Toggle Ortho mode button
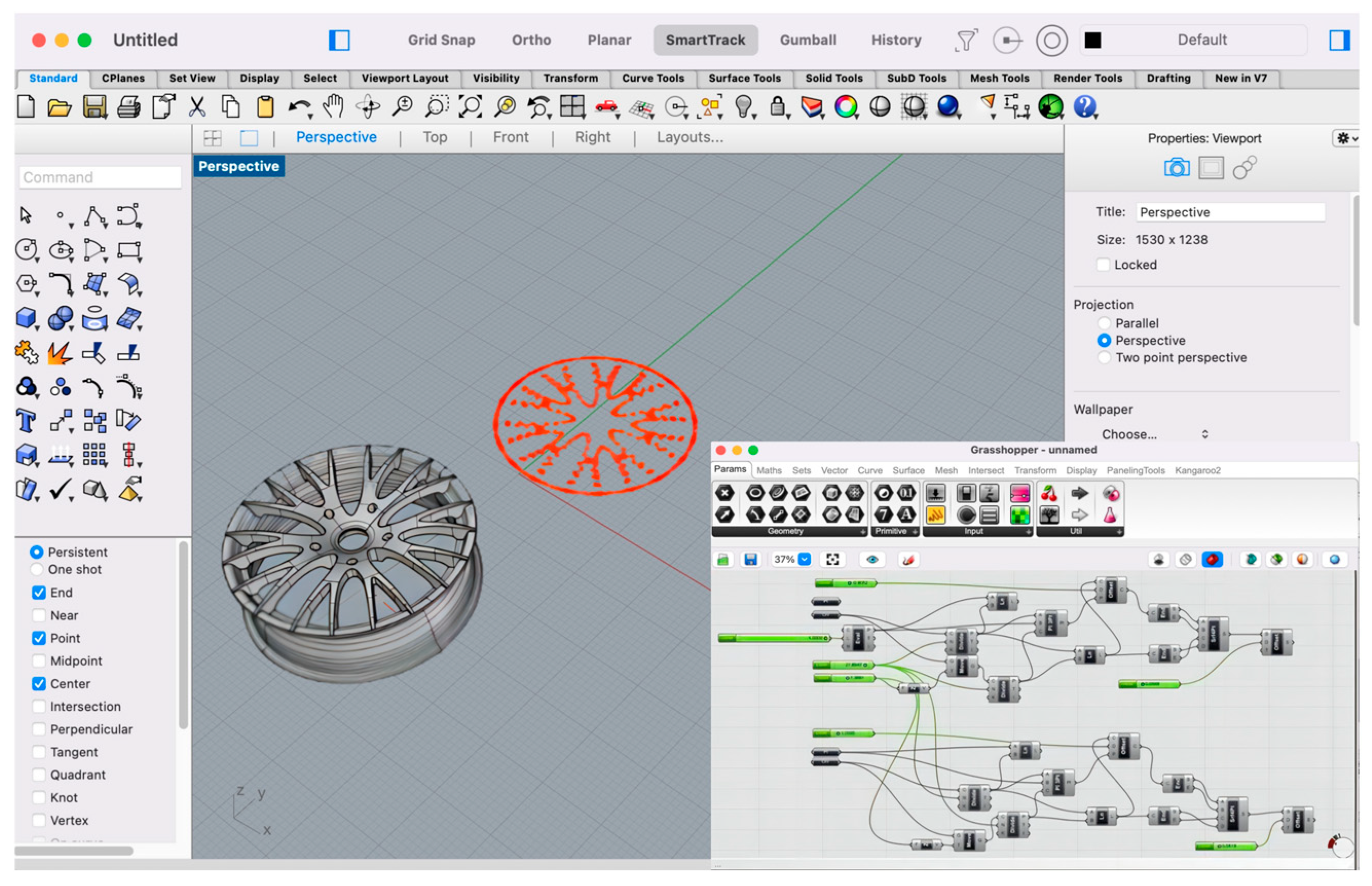 [x=531, y=40]
